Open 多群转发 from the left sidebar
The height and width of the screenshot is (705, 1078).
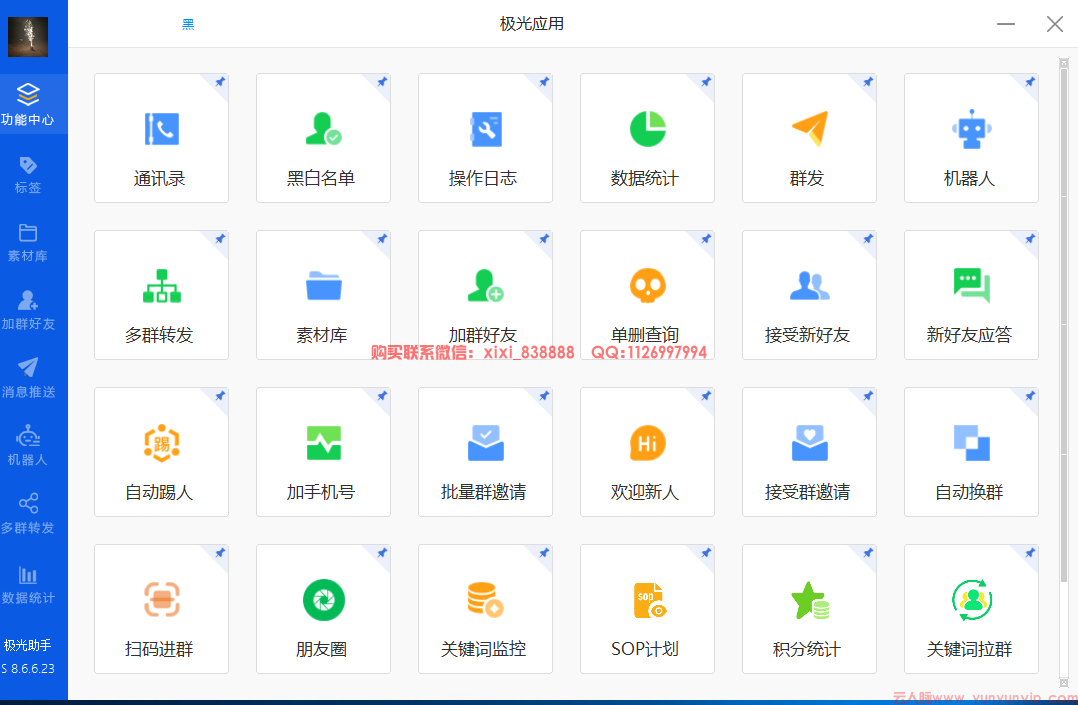[28, 513]
